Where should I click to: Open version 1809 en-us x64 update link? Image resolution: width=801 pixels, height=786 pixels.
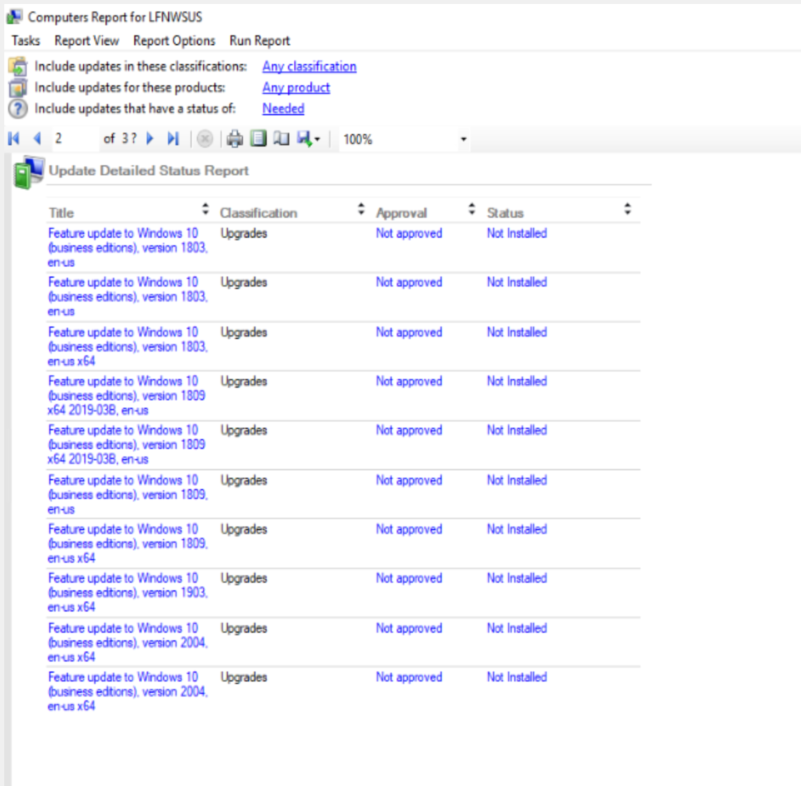128,544
